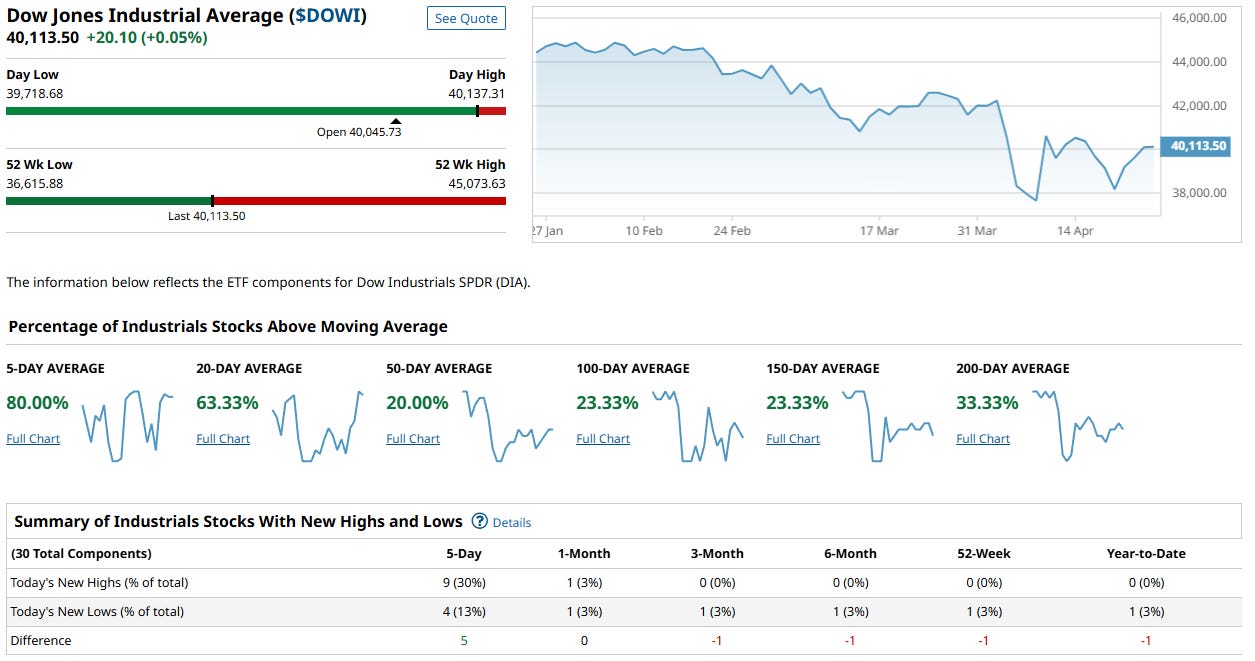Screen dimensions: 1255x661
Task: Click the 24 Feb date axis label
Action: (x=732, y=230)
